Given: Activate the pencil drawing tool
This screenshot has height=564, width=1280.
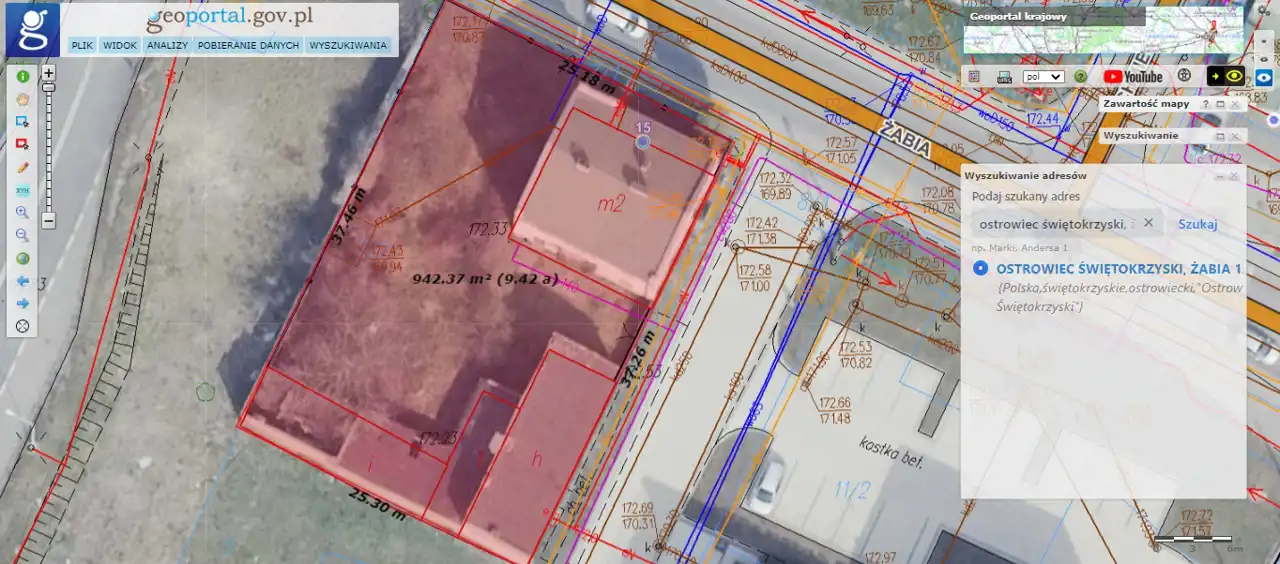Looking at the screenshot, I should pos(22,167).
